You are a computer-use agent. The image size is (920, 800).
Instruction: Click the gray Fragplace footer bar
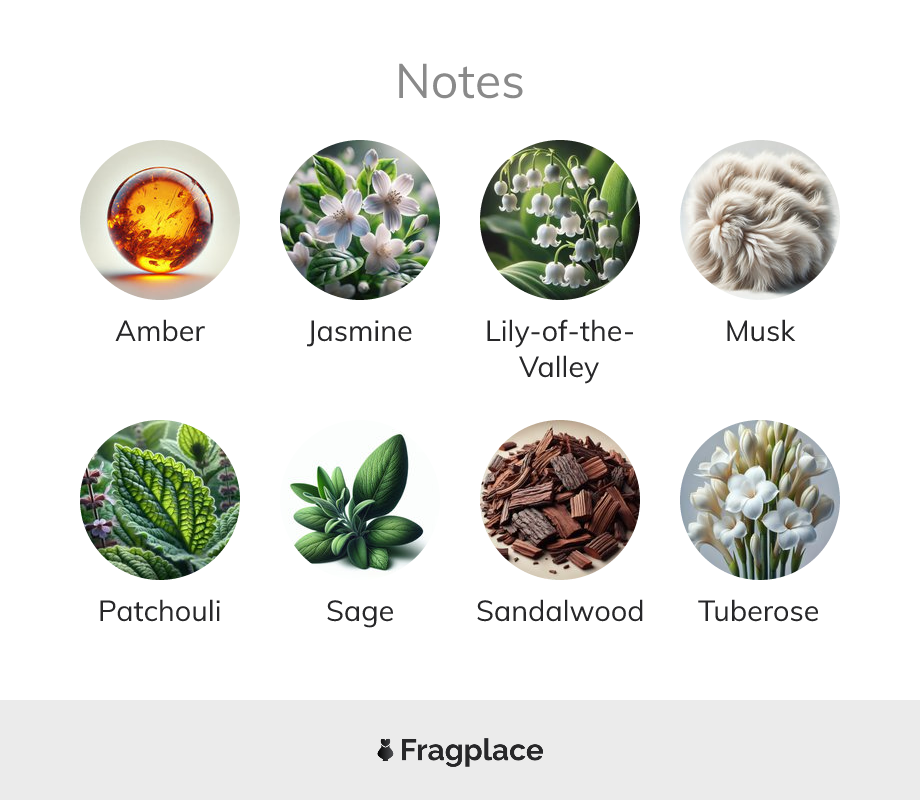tap(460, 750)
